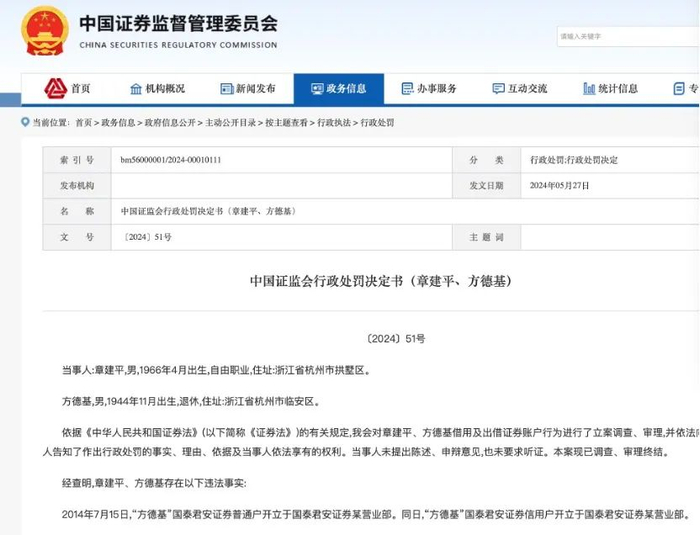Open the 首页 navigation tab
This screenshot has height=535, width=700.
click(68, 89)
